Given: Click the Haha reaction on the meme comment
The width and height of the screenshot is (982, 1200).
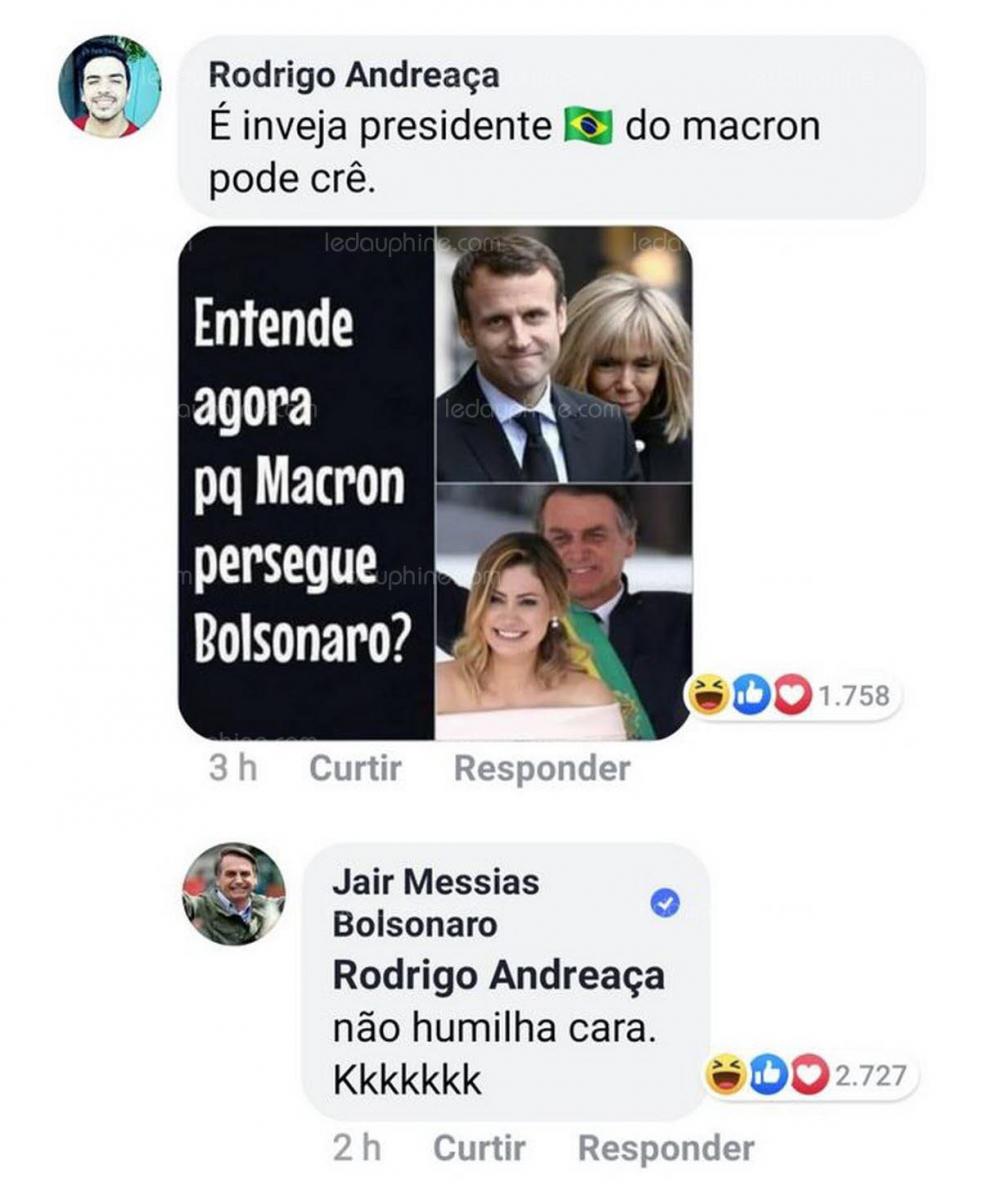Looking at the screenshot, I should [x=709, y=696].
